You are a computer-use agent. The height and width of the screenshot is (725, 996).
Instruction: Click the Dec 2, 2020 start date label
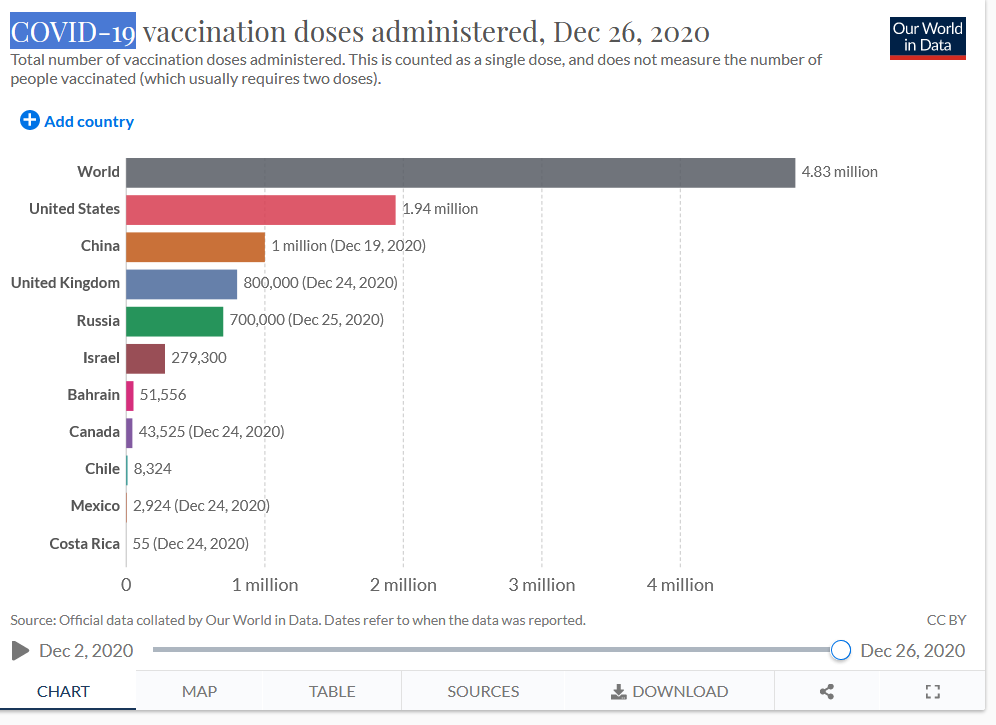click(x=86, y=651)
